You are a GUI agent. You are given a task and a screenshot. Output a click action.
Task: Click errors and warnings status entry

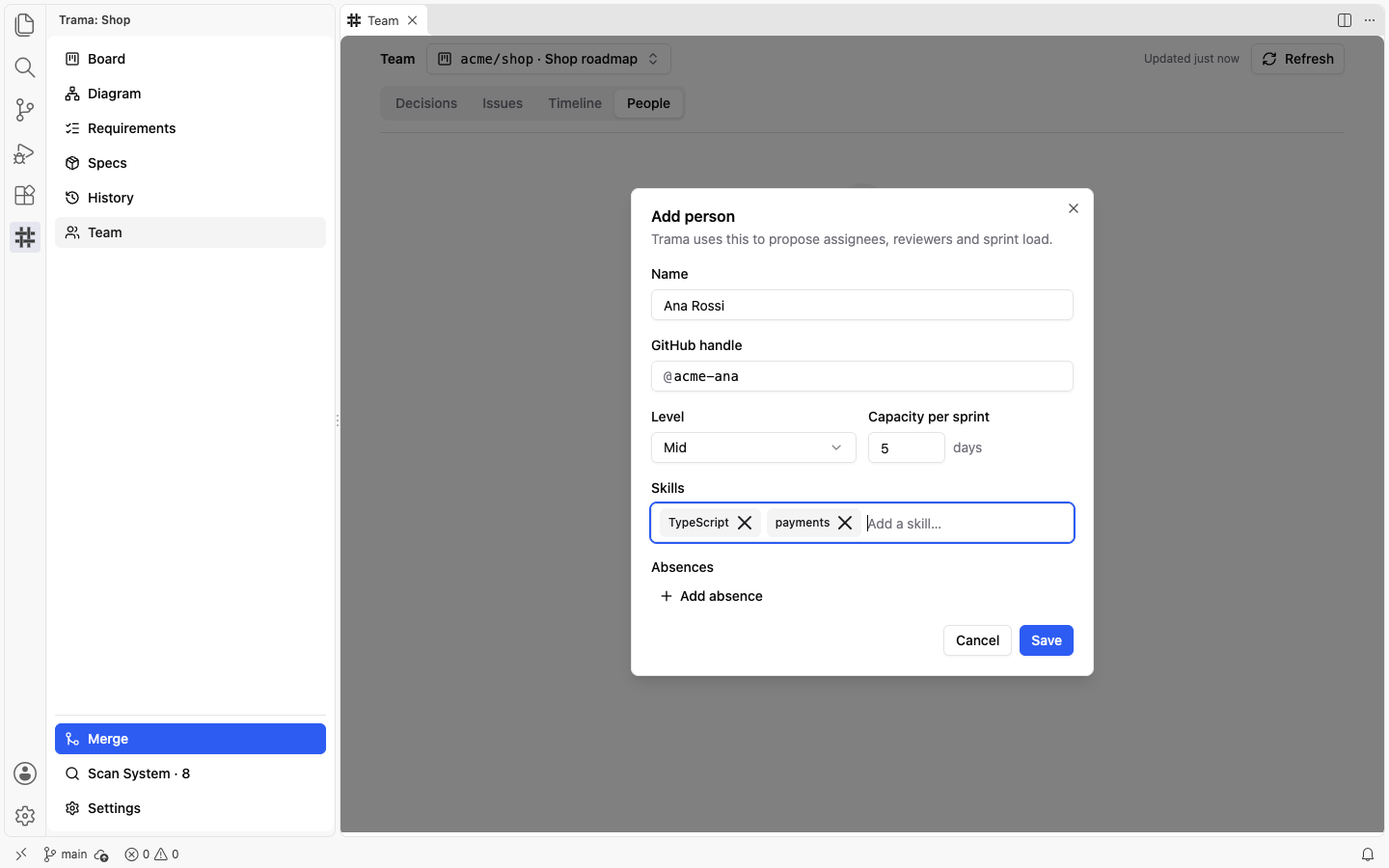pyautogui.click(x=151, y=854)
